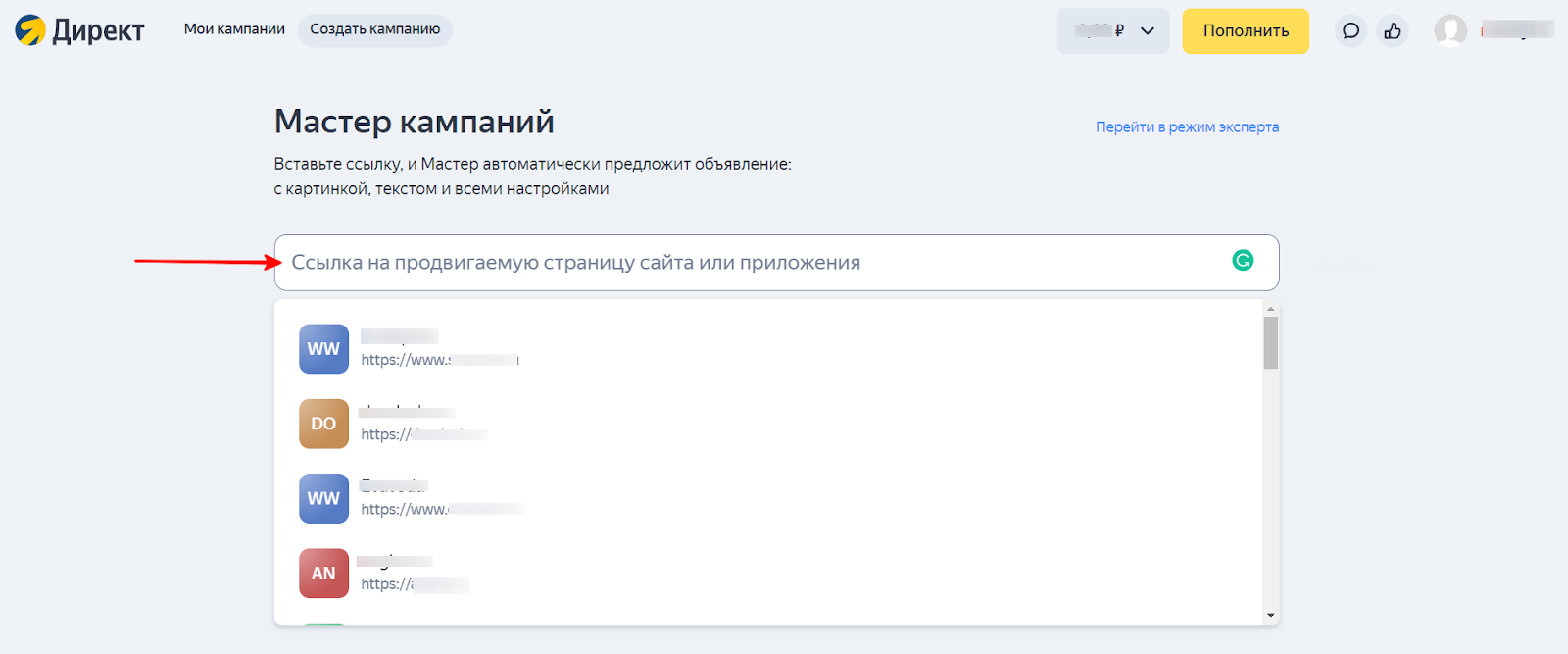The height and width of the screenshot is (654, 1568).
Task: Open the user profile avatar
Action: 1450,30
